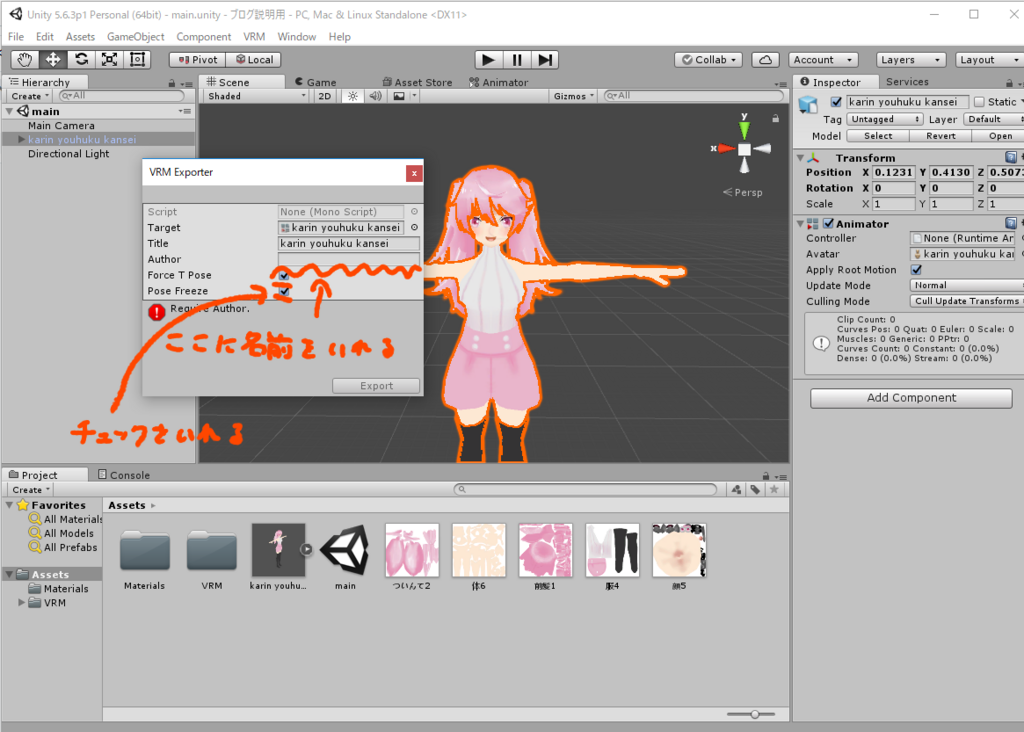Open the Component menu
1024x732 pixels.
coord(203,37)
